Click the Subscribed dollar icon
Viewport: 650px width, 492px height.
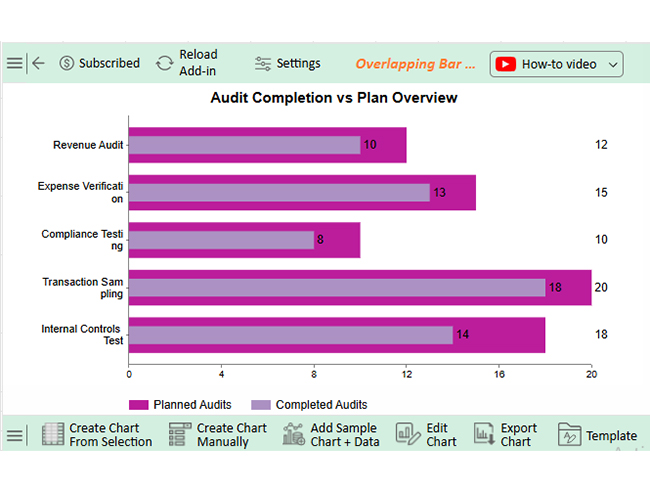coord(67,63)
